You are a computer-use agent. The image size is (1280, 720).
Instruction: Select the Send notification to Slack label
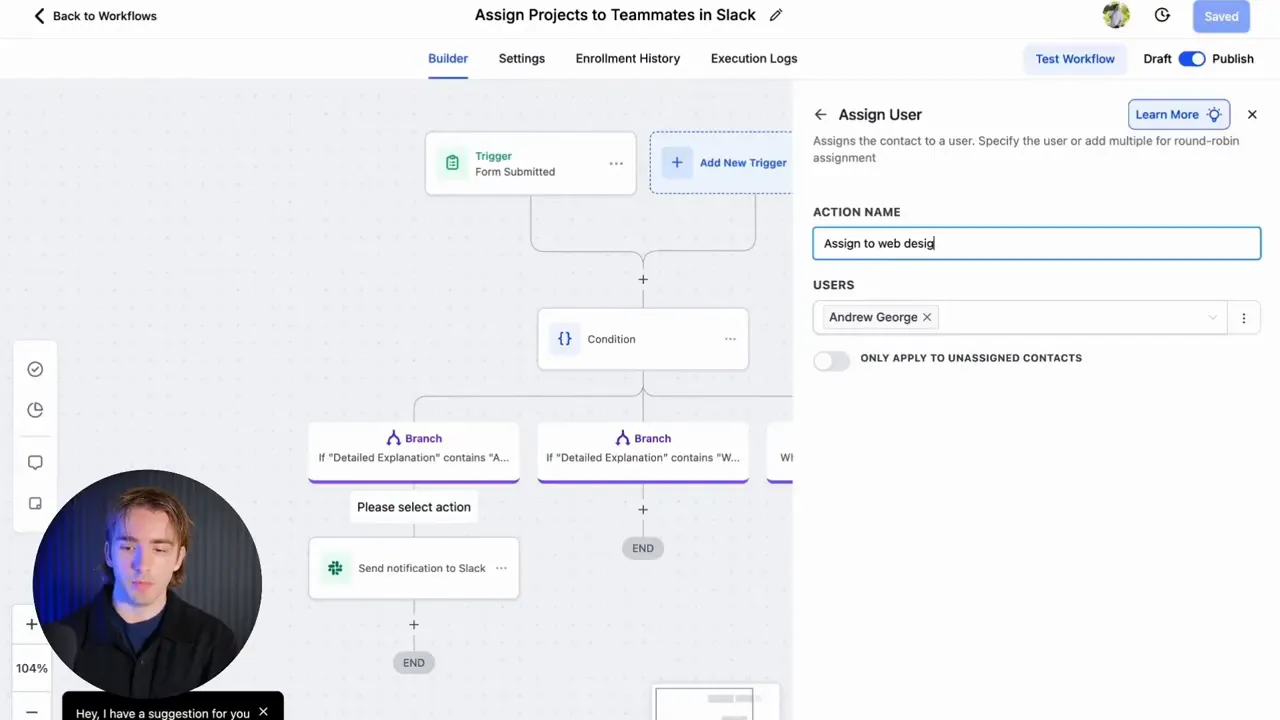[422, 568]
